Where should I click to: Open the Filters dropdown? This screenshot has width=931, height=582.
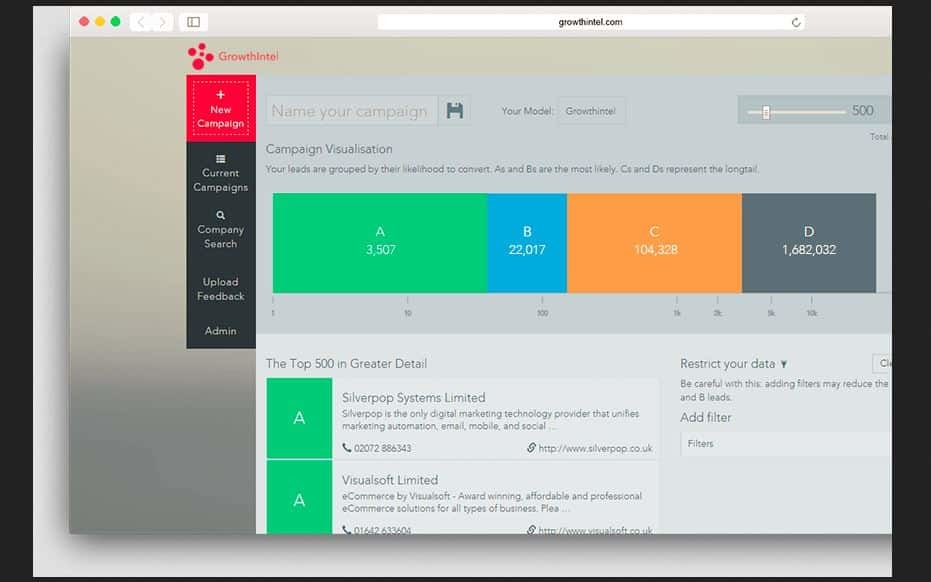pos(785,444)
